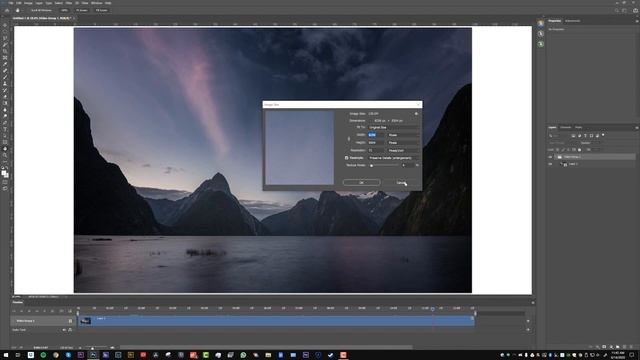Open first collapsed panel icon beside Properties
This screenshot has height=360, width=640.
tap(540, 24)
